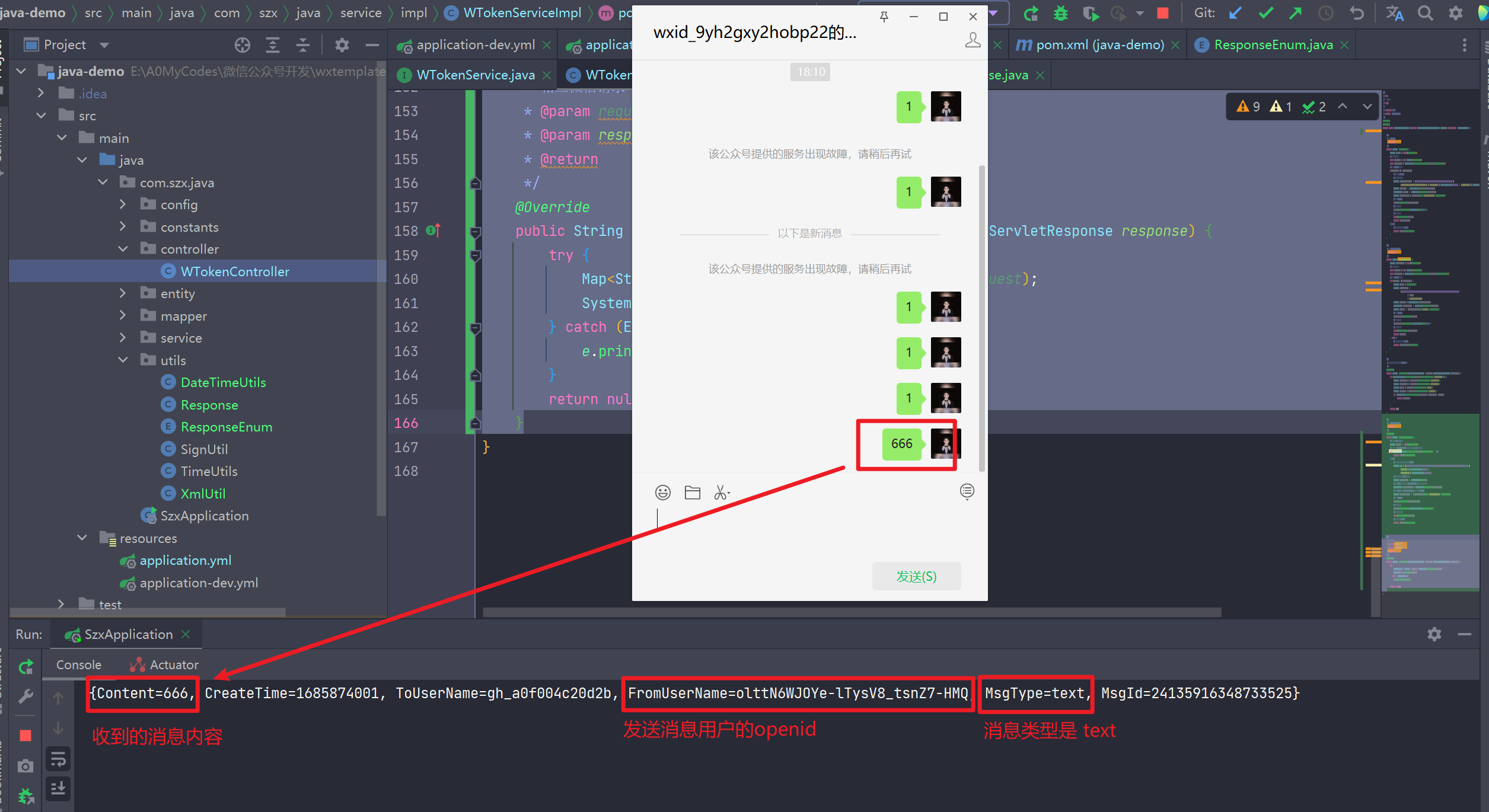The height and width of the screenshot is (812, 1489).
Task: Select the WTokenController tab in editor
Action: pyautogui.click(x=610, y=75)
